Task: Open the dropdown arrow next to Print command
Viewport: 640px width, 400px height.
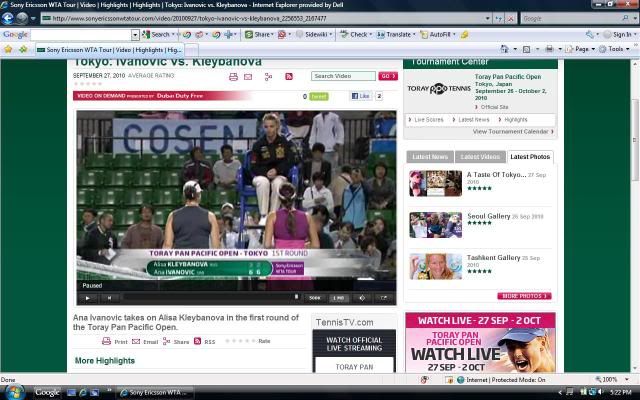Action: pyautogui.click(x=560, y=49)
